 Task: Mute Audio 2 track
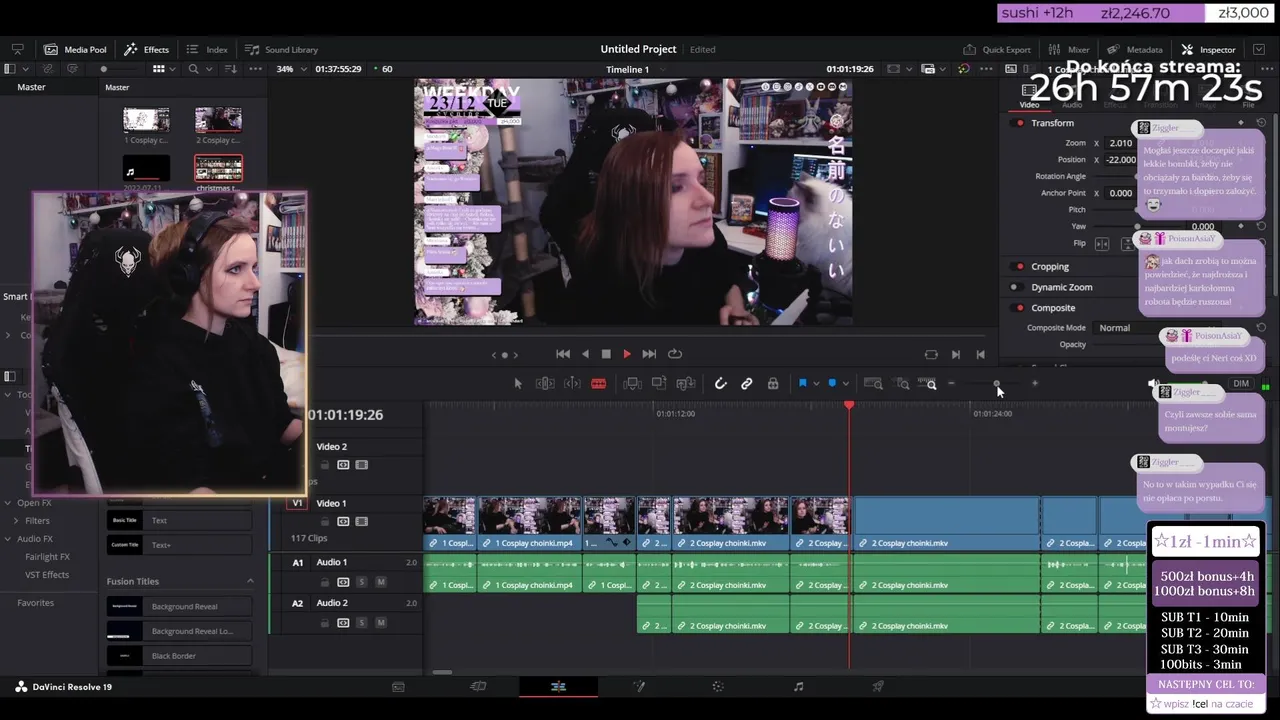point(380,623)
